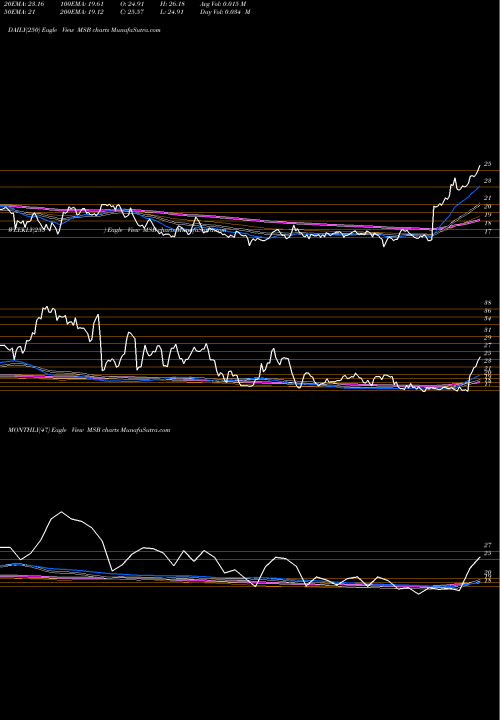Click the C: 25.57 close price text

click(x=131, y=12)
